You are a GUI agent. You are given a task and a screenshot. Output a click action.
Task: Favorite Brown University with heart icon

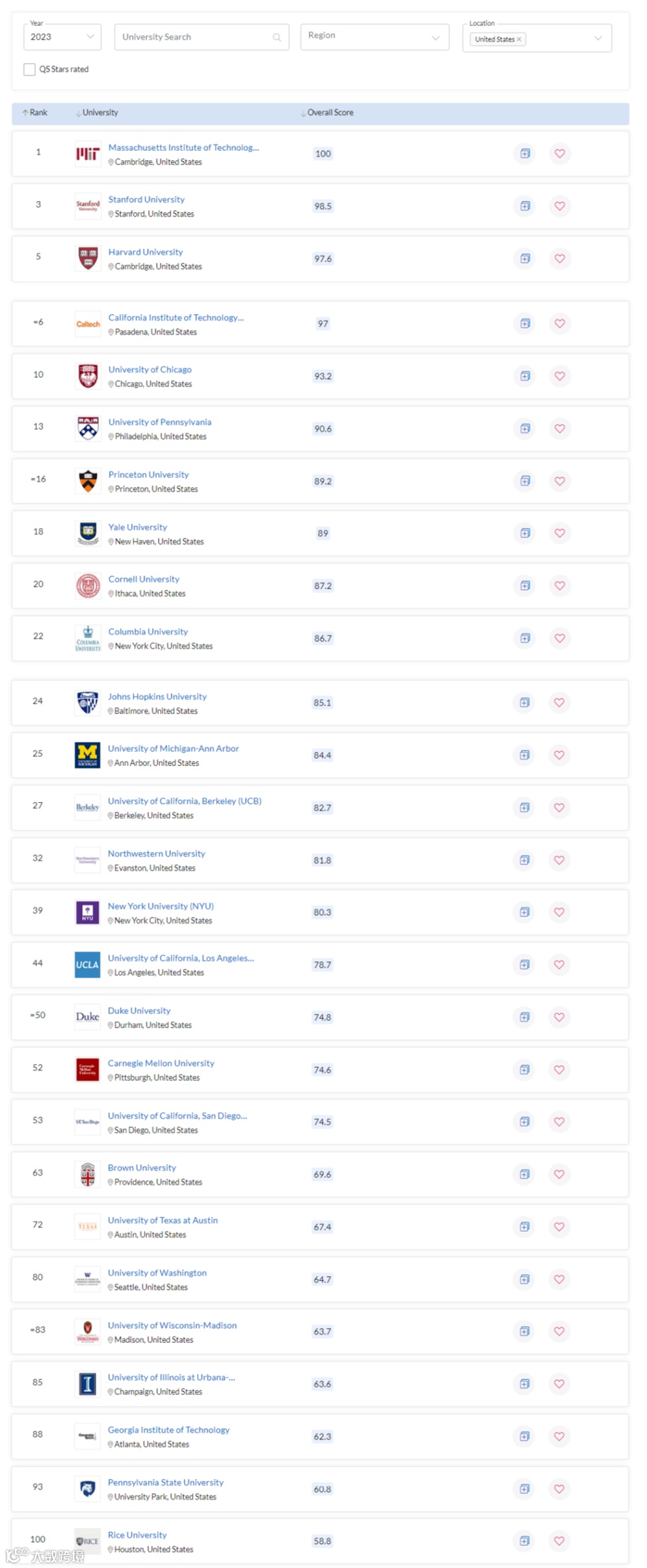(x=559, y=1174)
